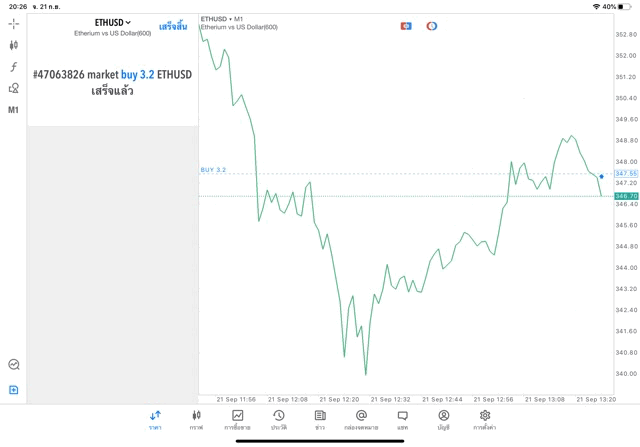Screen dimensions: 640x447
Task: Tap the new order icon at sidebar bottom
Action: coord(14,390)
